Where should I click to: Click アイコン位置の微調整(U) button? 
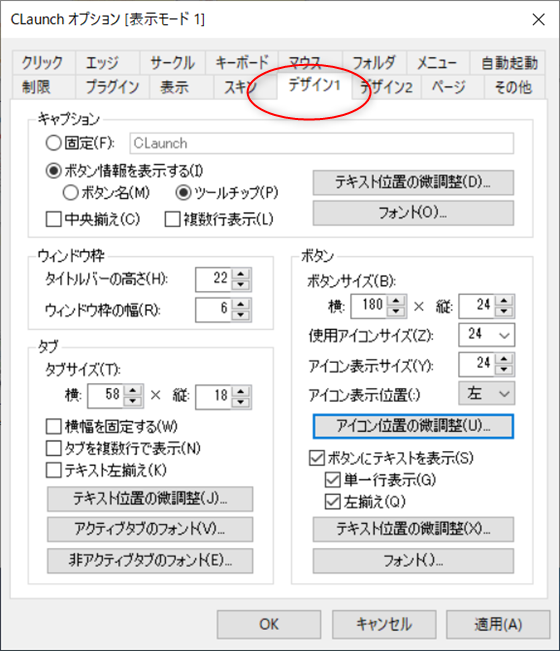click(413, 426)
